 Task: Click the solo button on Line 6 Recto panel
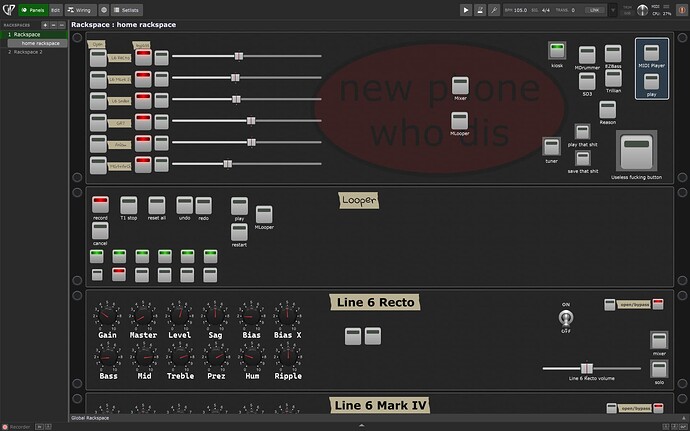[659, 369]
